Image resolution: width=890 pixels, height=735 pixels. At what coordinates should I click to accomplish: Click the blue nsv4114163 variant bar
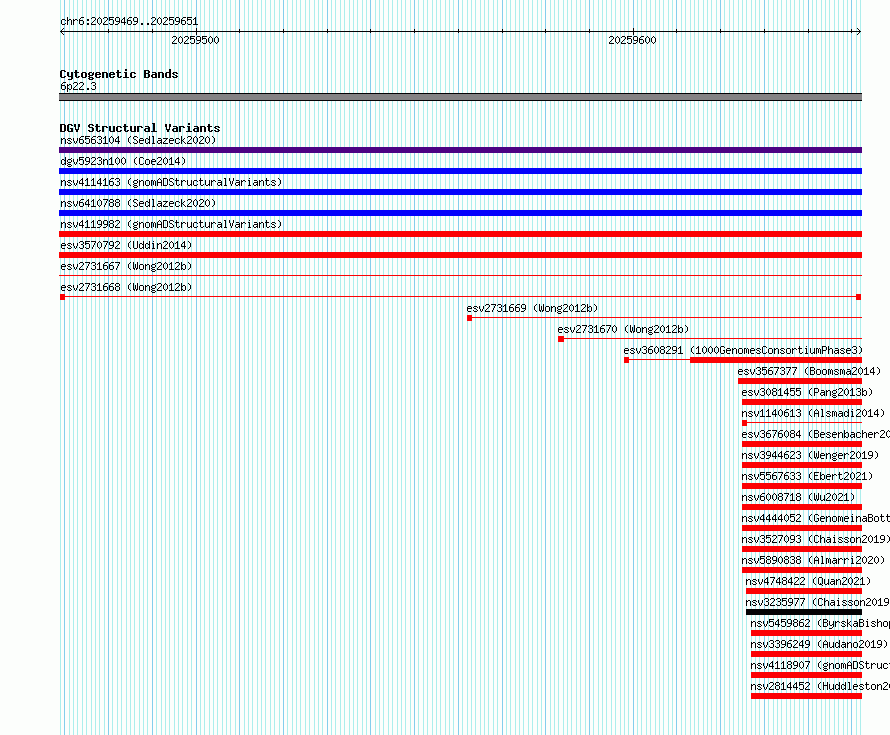click(460, 192)
